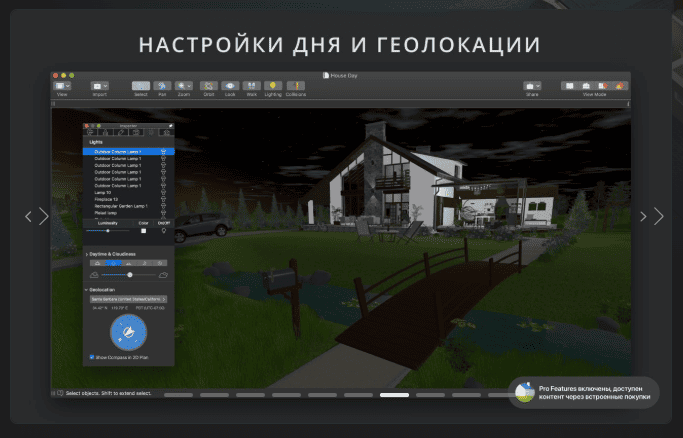683x438 pixels.
Task: Click the overcast cloud icon right of slider
Action: pyautogui.click(x=163, y=275)
